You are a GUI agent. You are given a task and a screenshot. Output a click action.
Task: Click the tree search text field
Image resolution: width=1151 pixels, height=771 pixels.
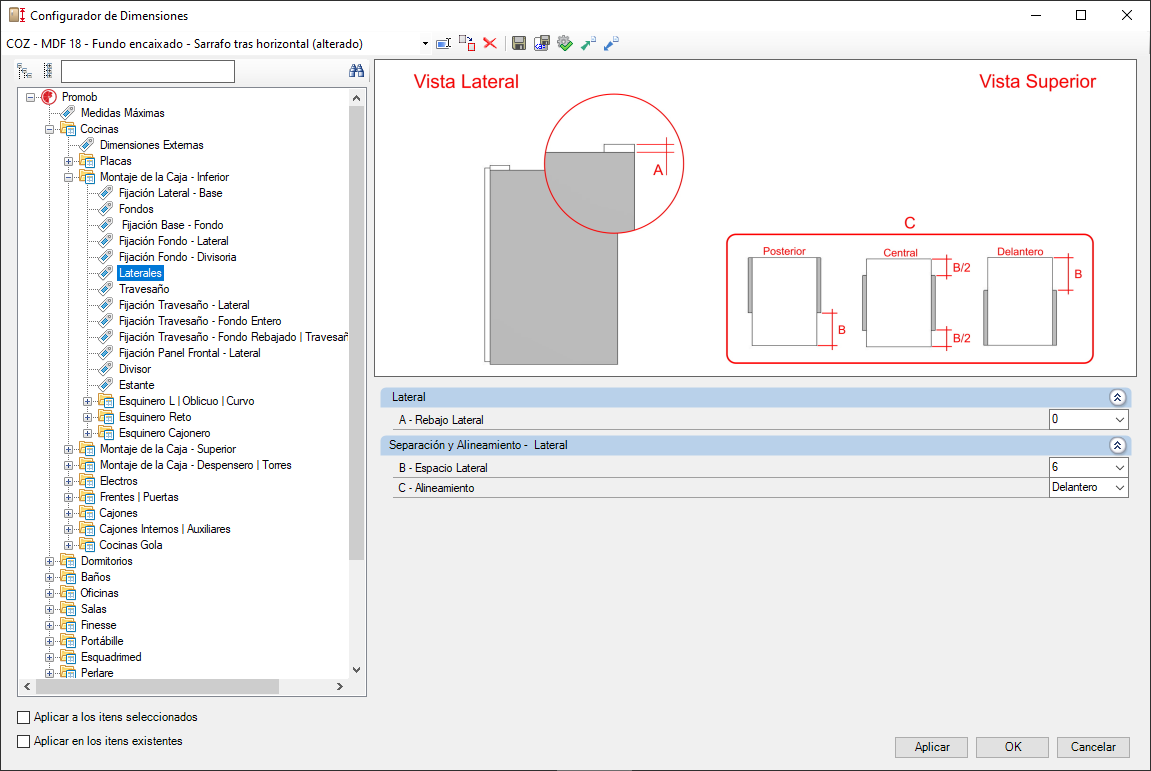(148, 71)
